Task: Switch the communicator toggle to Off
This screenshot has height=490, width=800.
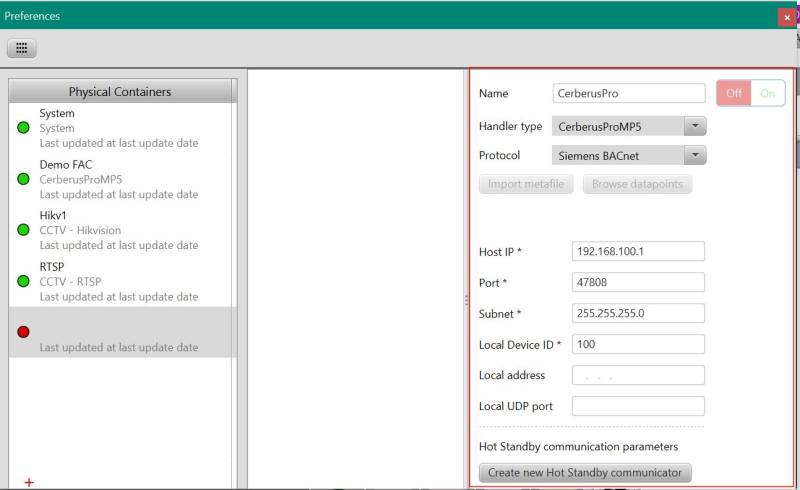Action: (734, 93)
